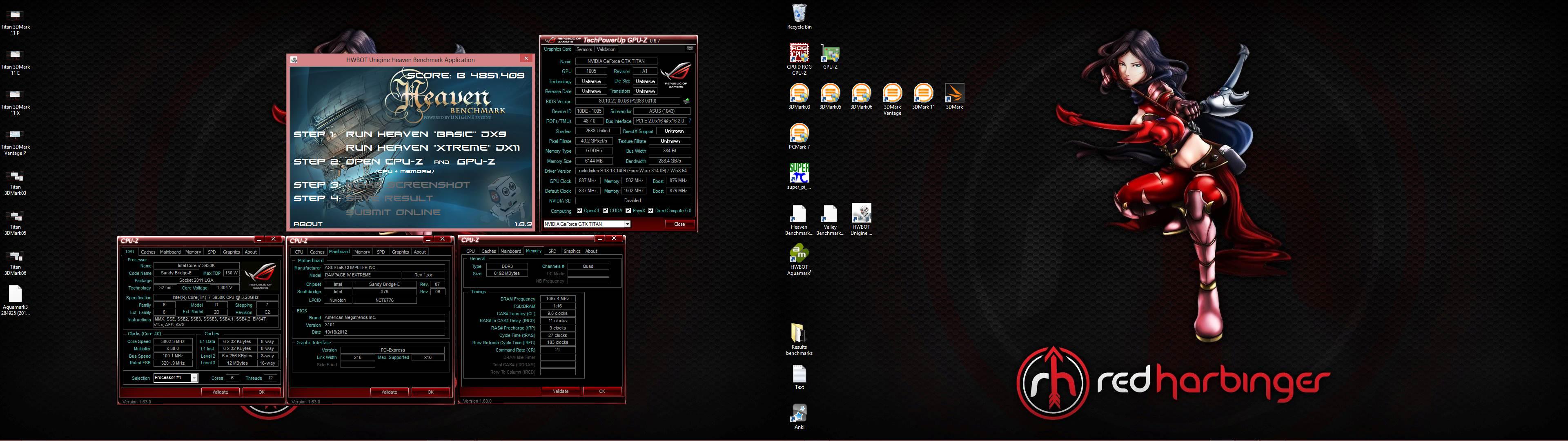Screen dimensions: 1568x441
Task: Select Titan 3DMark03 screenshot file
Action: (x=15, y=183)
